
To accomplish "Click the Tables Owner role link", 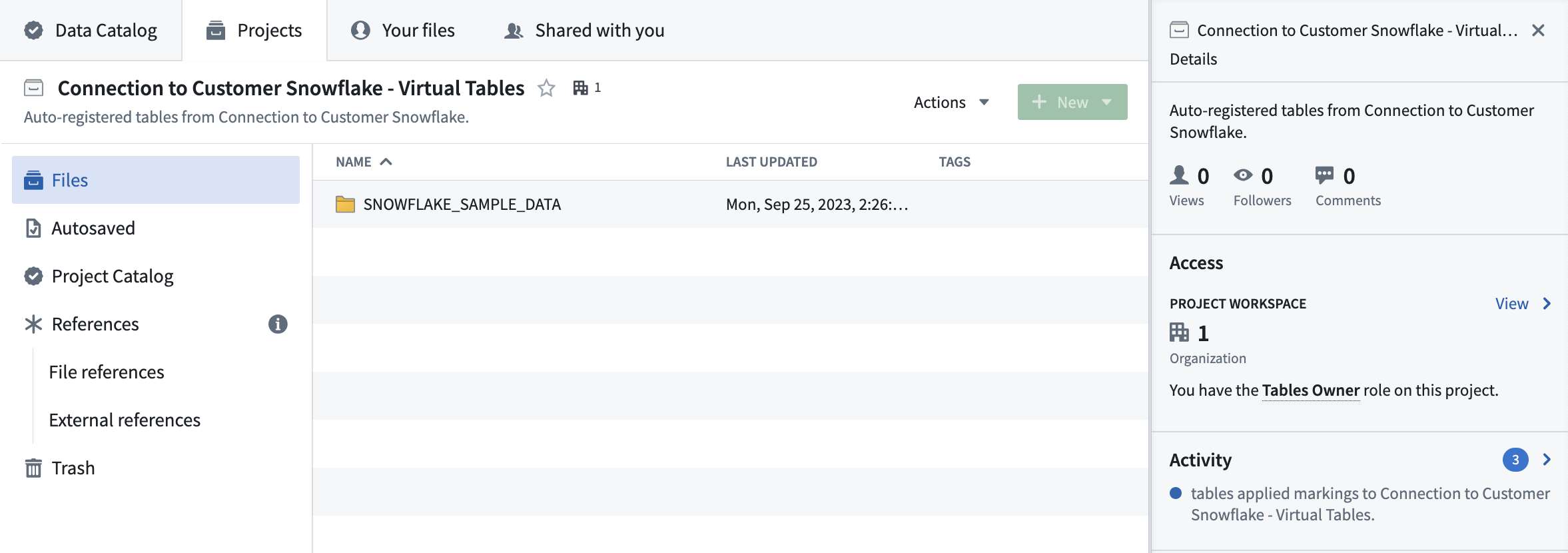I will (1311, 390).
